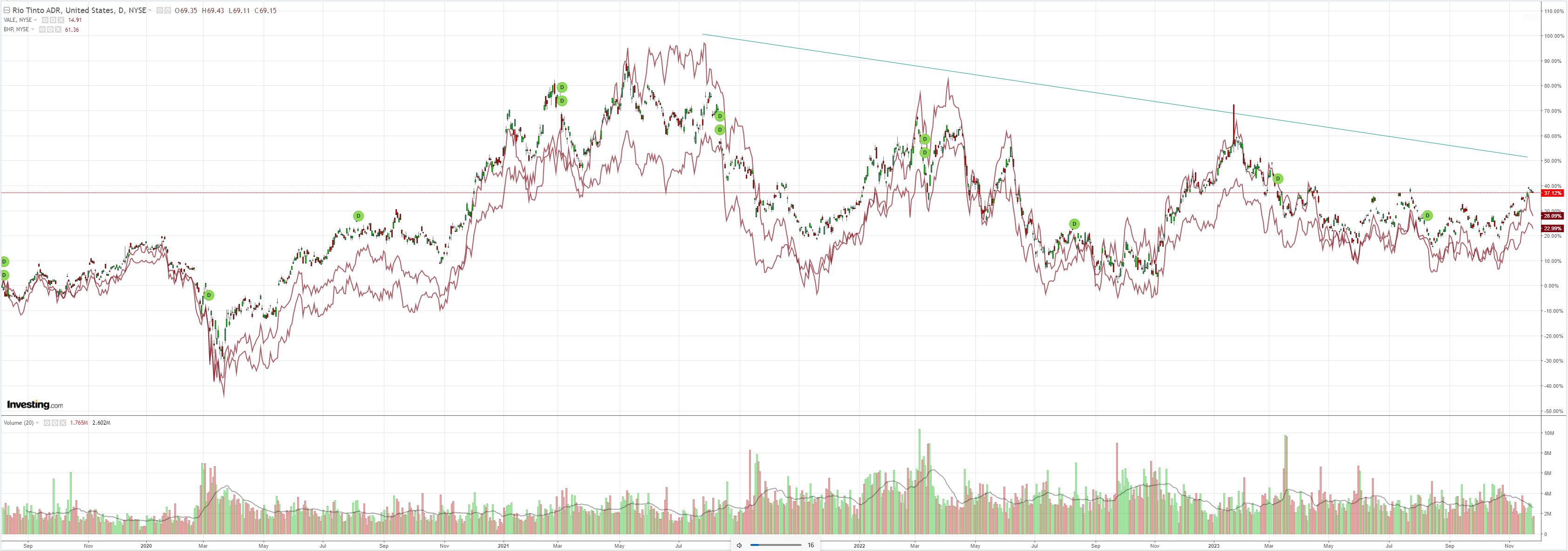Click the Investing.com logo
Image resolution: width=1568 pixels, height=551 pixels.
(34, 404)
